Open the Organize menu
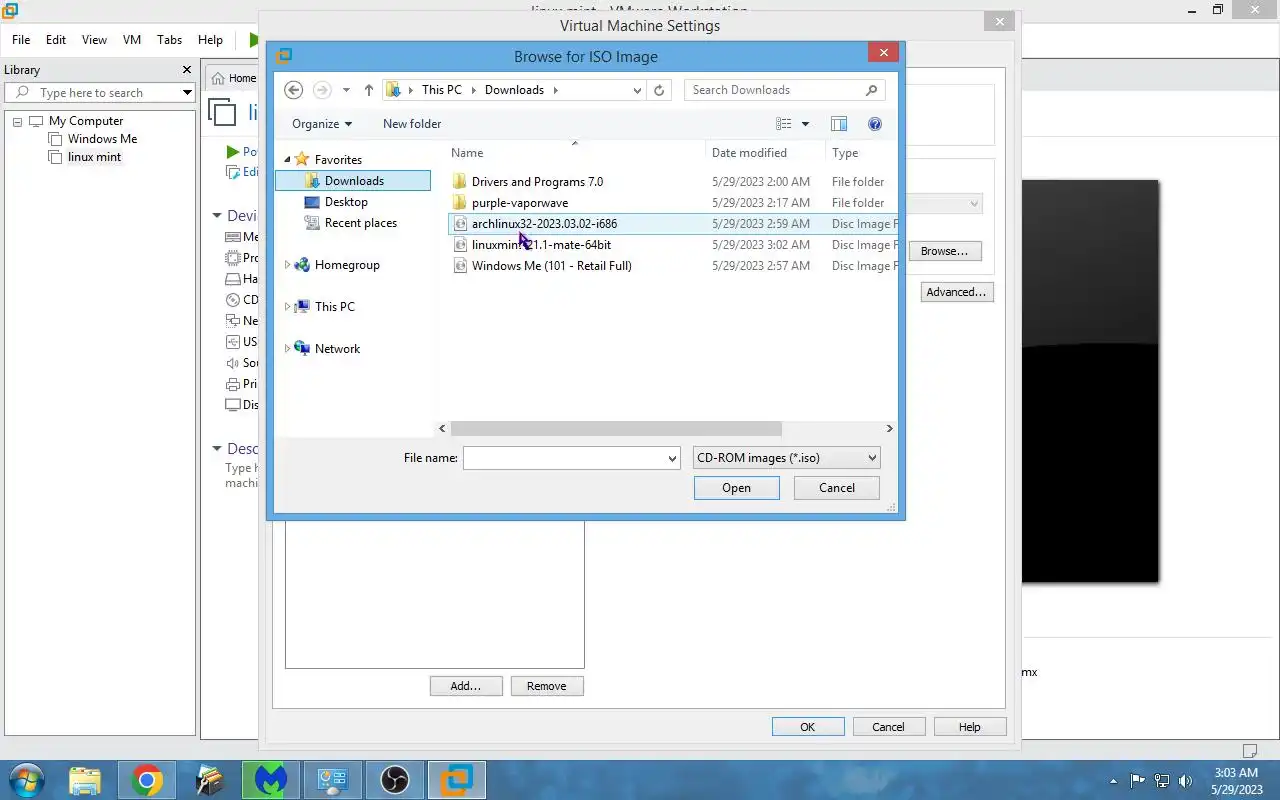This screenshot has width=1280, height=800. 322,124
